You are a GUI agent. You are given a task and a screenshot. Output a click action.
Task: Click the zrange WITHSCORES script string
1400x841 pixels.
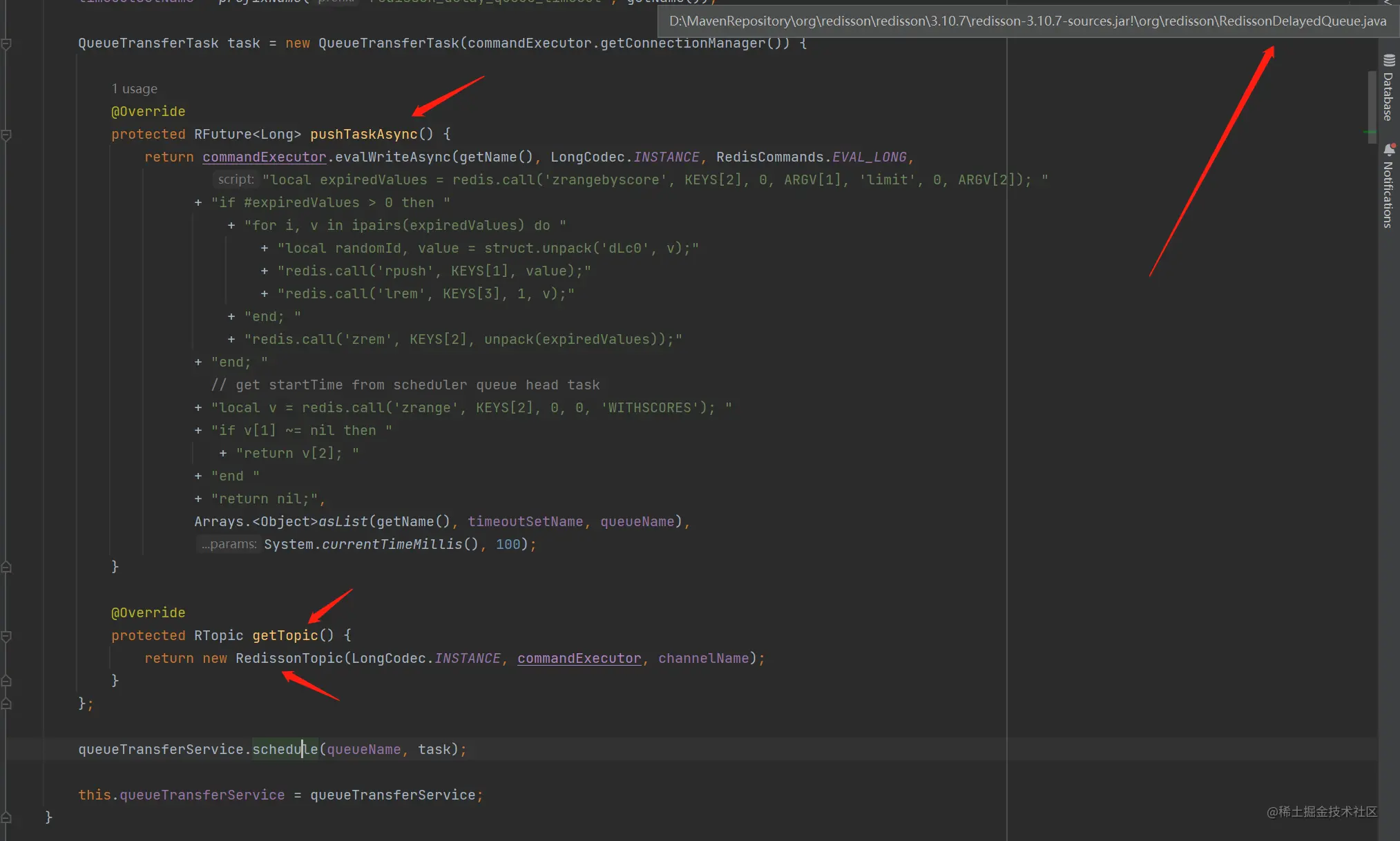pyautogui.click(x=471, y=407)
